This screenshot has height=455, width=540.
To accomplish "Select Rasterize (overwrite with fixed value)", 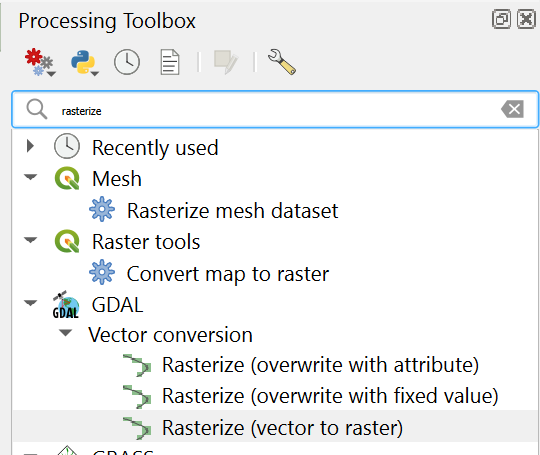I will (x=330, y=396).
